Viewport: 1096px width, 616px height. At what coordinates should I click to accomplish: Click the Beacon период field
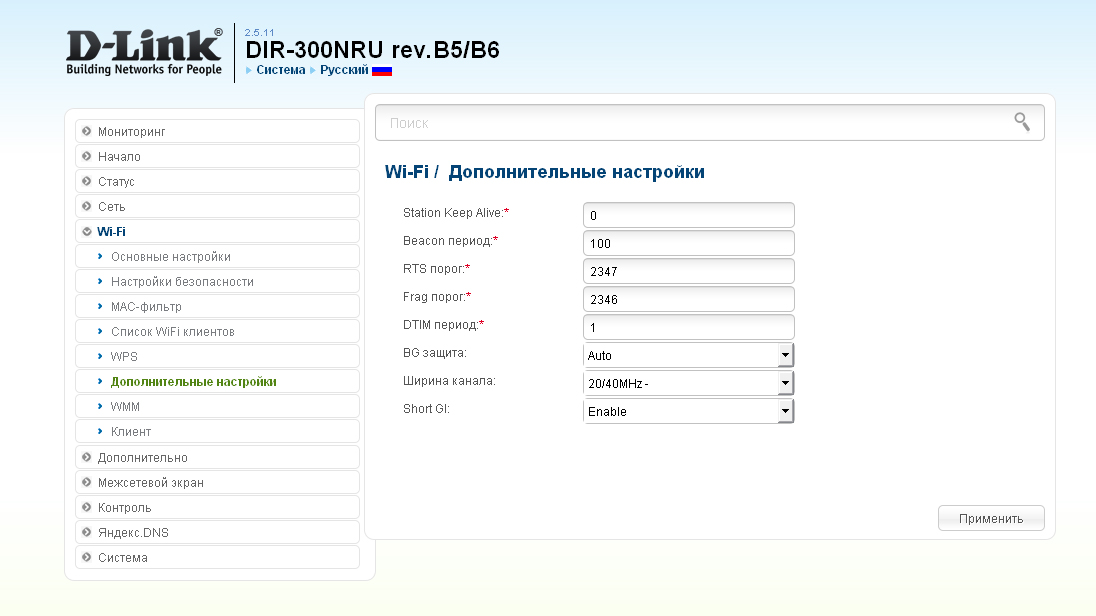[688, 243]
